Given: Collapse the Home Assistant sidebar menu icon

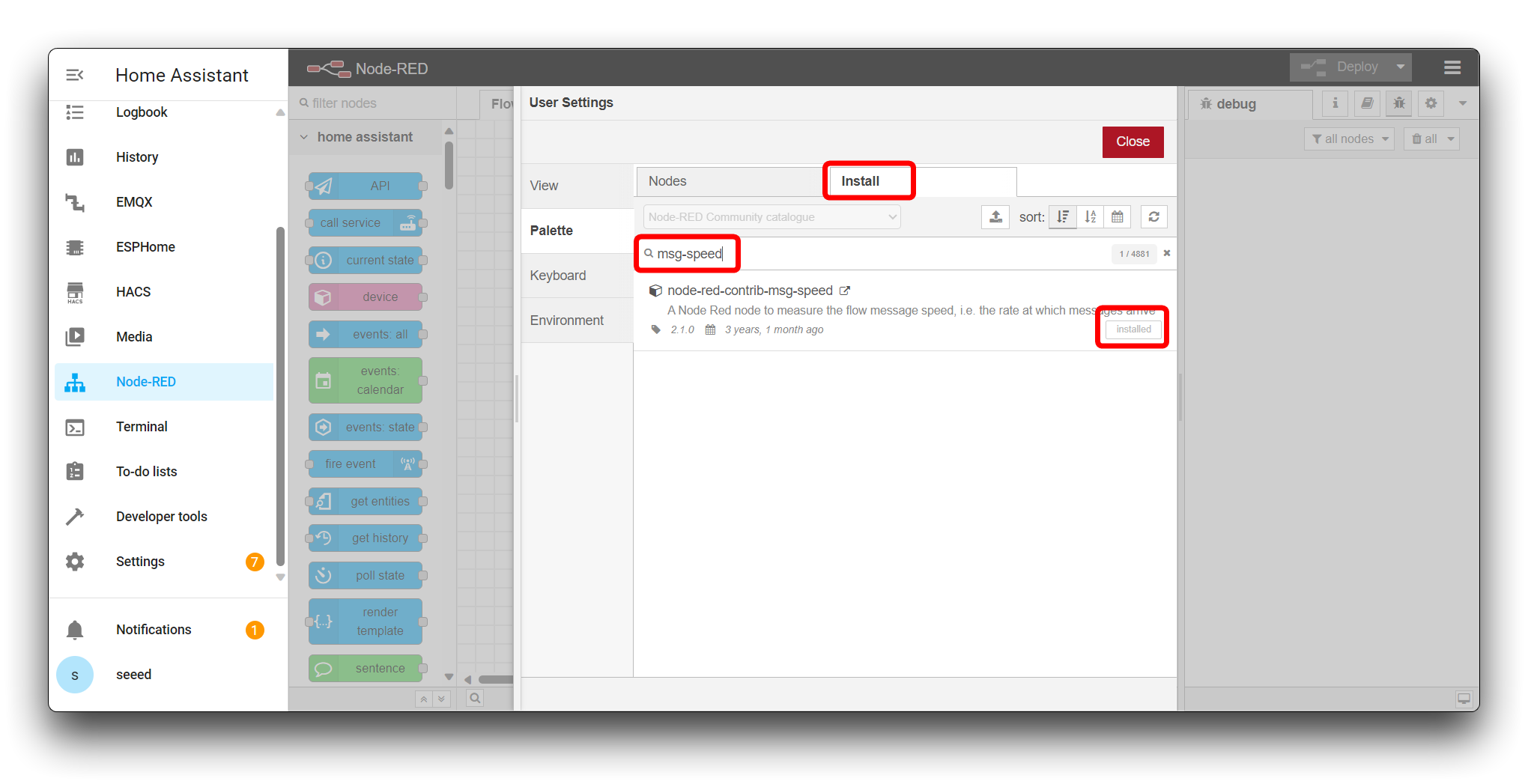Looking at the screenshot, I should 75,75.
